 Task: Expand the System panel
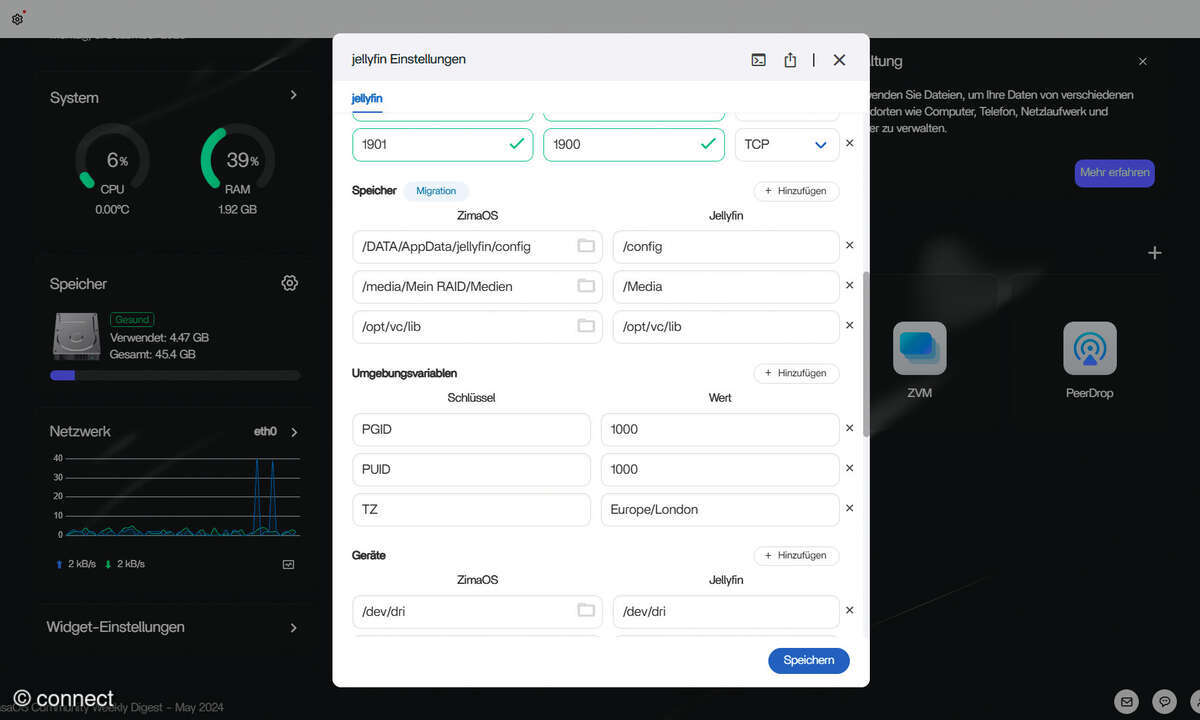pos(292,96)
